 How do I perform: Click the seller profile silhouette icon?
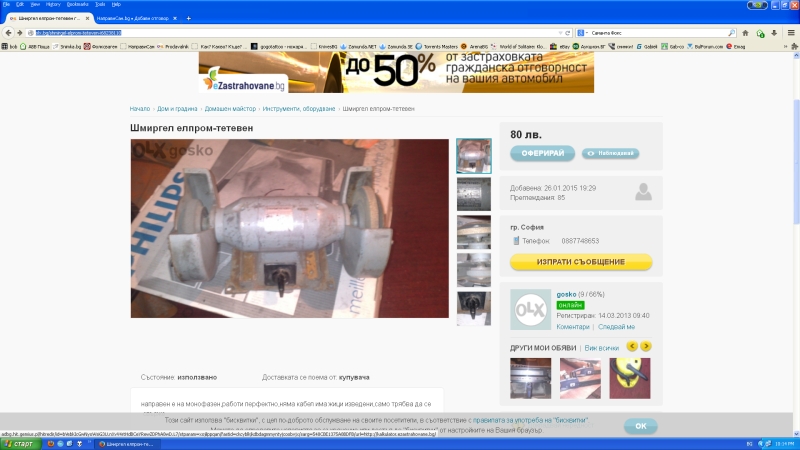[x=644, y=191]
